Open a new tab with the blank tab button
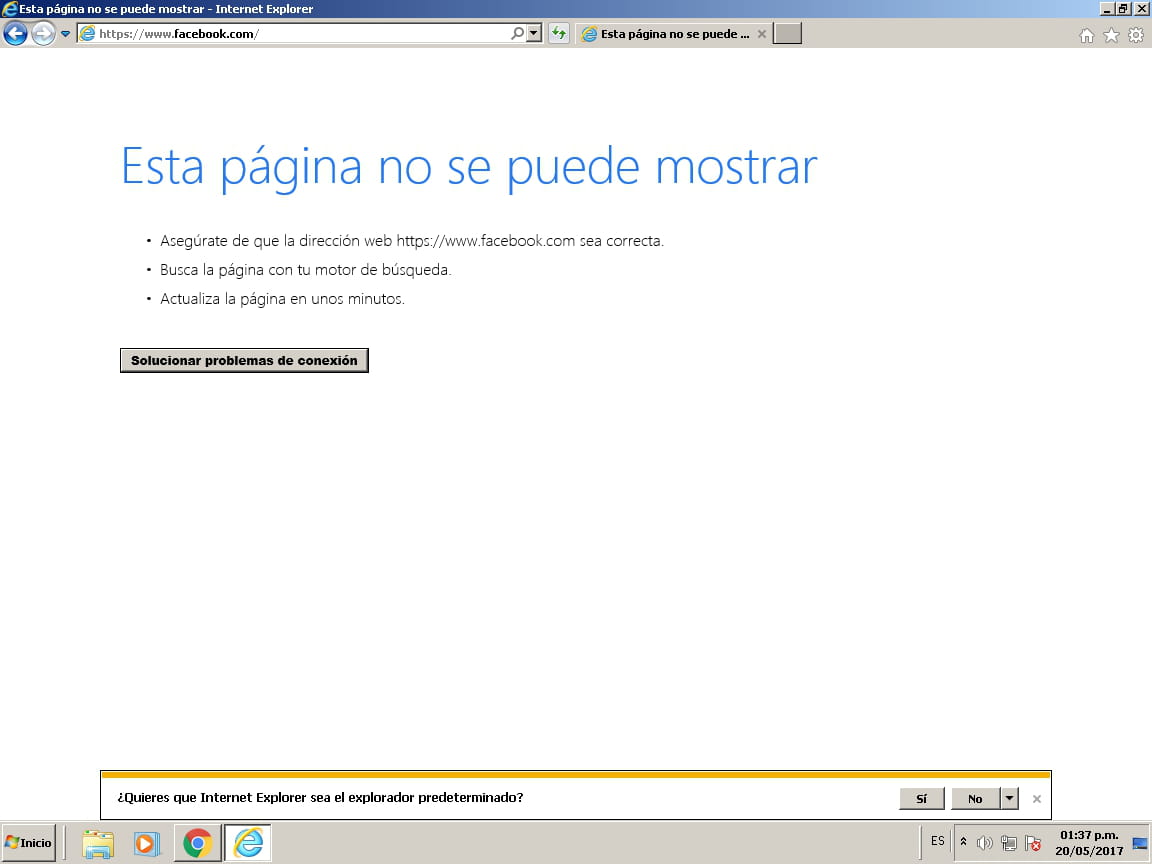This screenshot has width=1152, height=864. [x=787, y=34]
